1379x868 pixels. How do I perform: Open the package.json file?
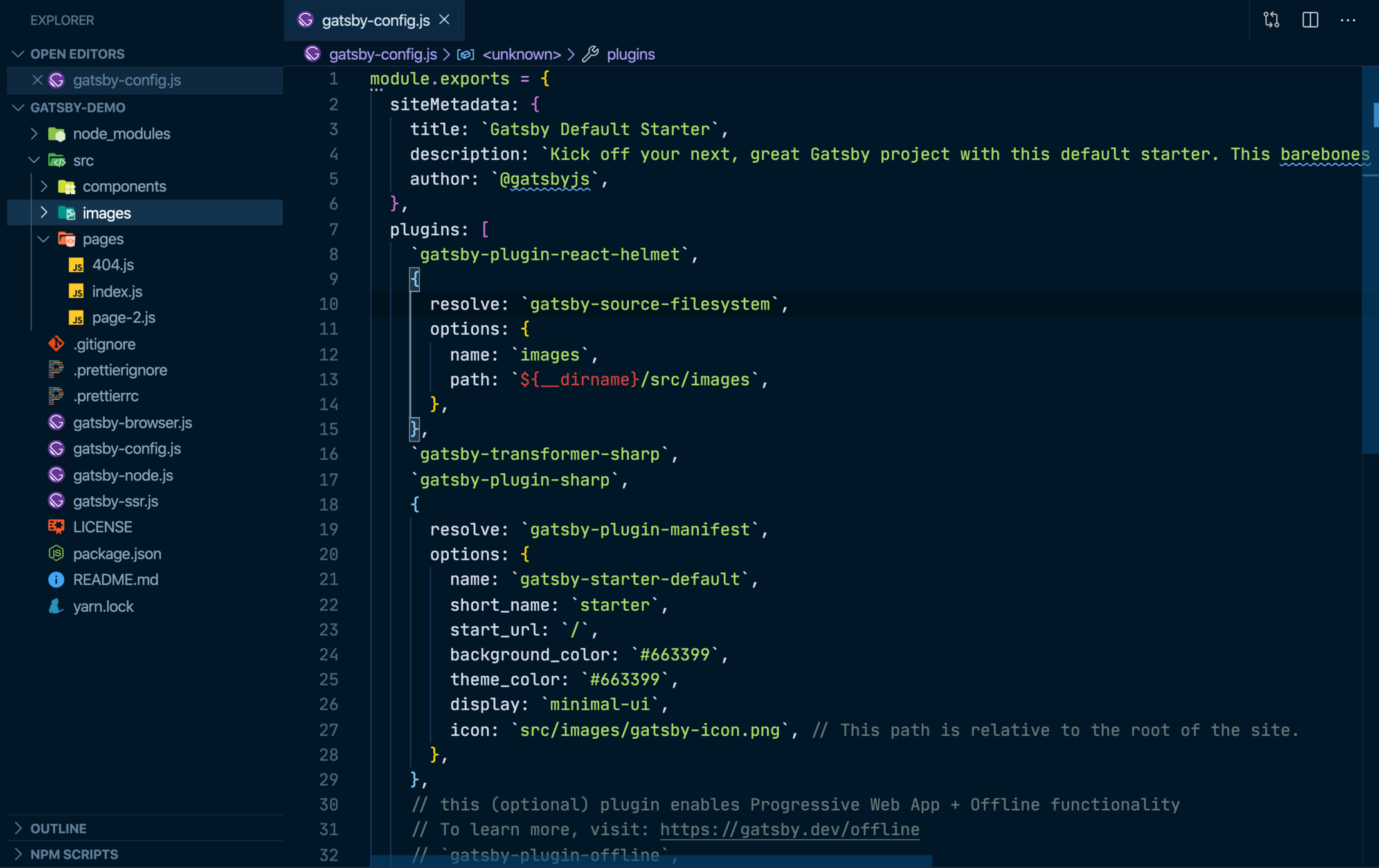[116, 554]
